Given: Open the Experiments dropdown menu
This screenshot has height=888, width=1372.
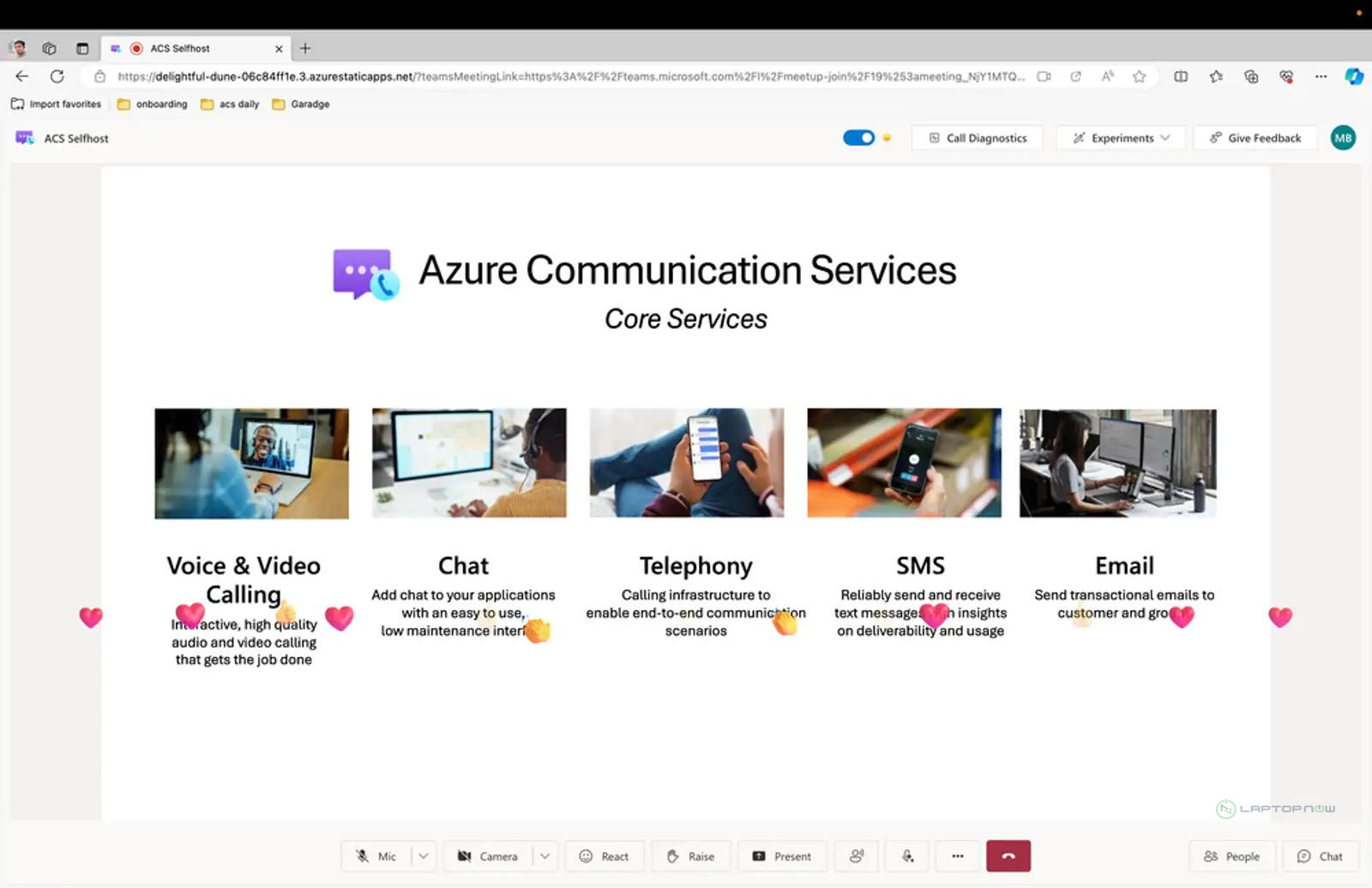Looking at the screenshot, I should click(x=1121, y=138).
